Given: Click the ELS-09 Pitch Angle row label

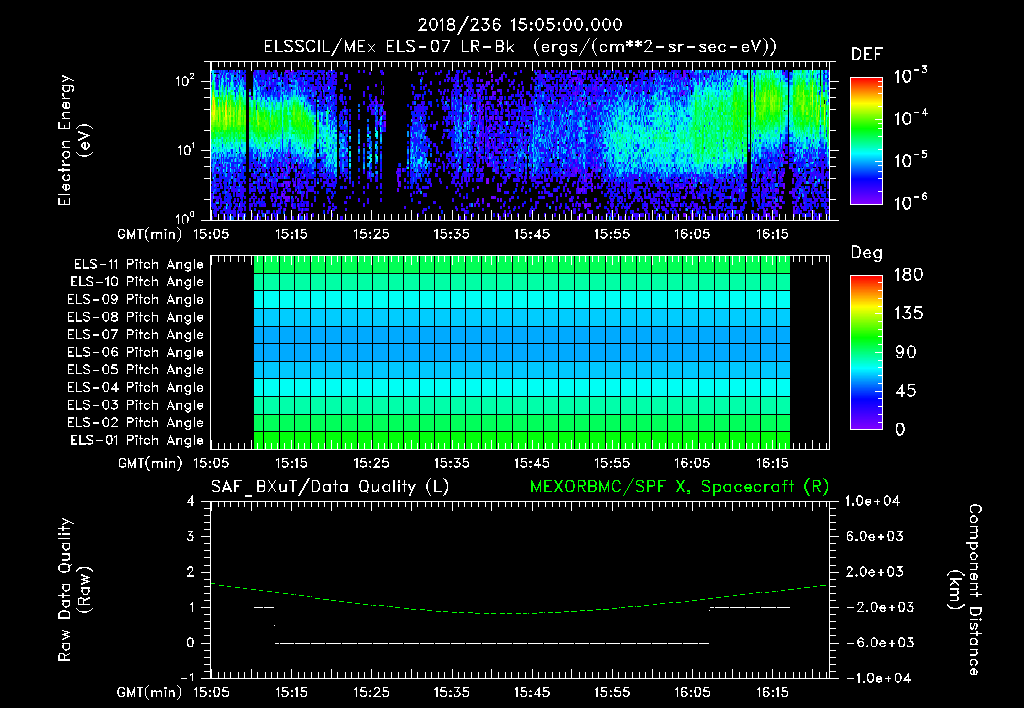Looking at the screenshot, I should (135, 300).
